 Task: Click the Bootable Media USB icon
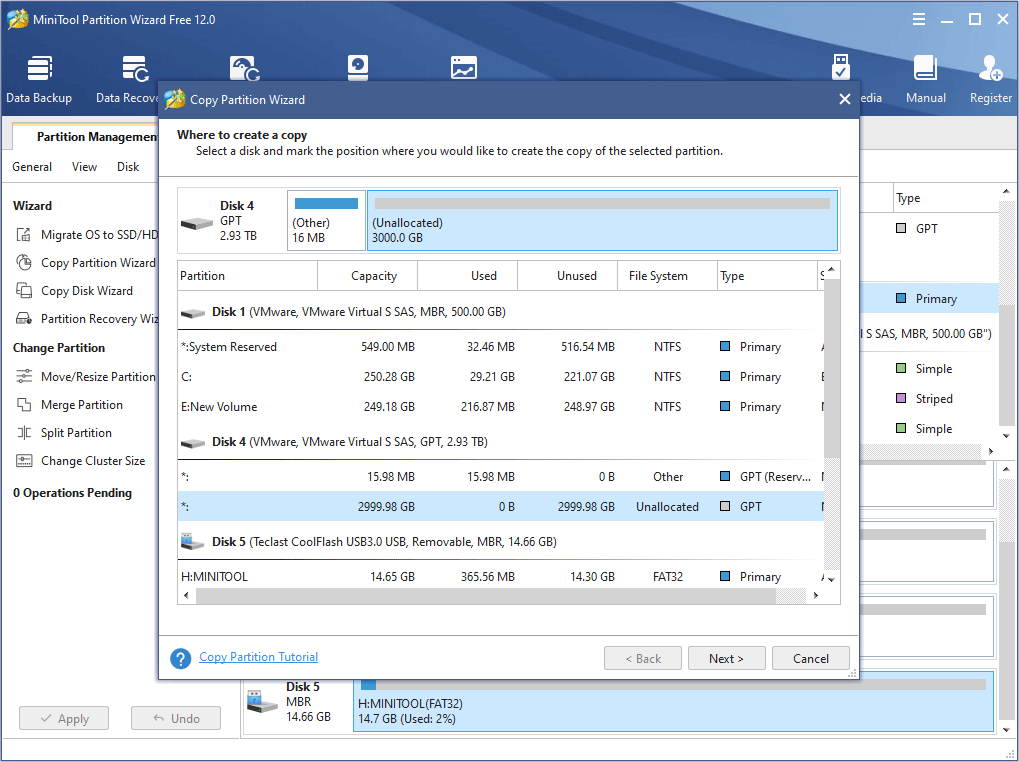(841, 68)
